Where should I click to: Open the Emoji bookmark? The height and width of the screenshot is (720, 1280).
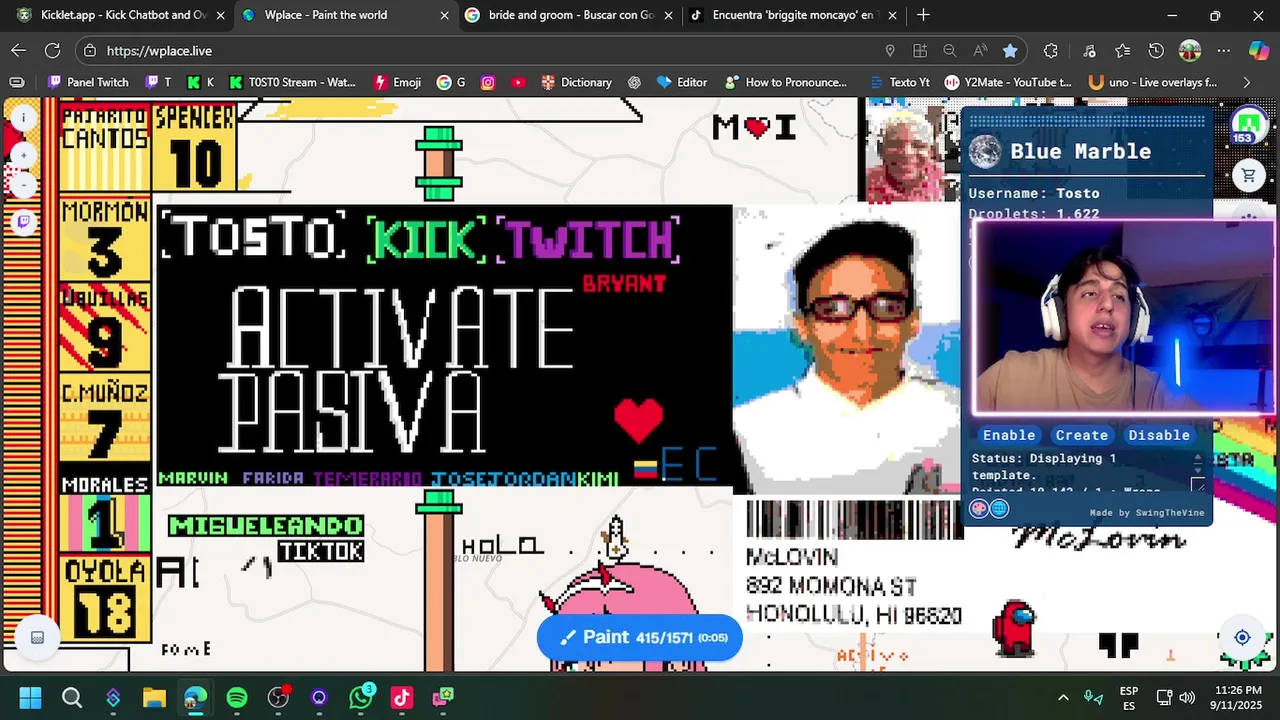[398, 82]
